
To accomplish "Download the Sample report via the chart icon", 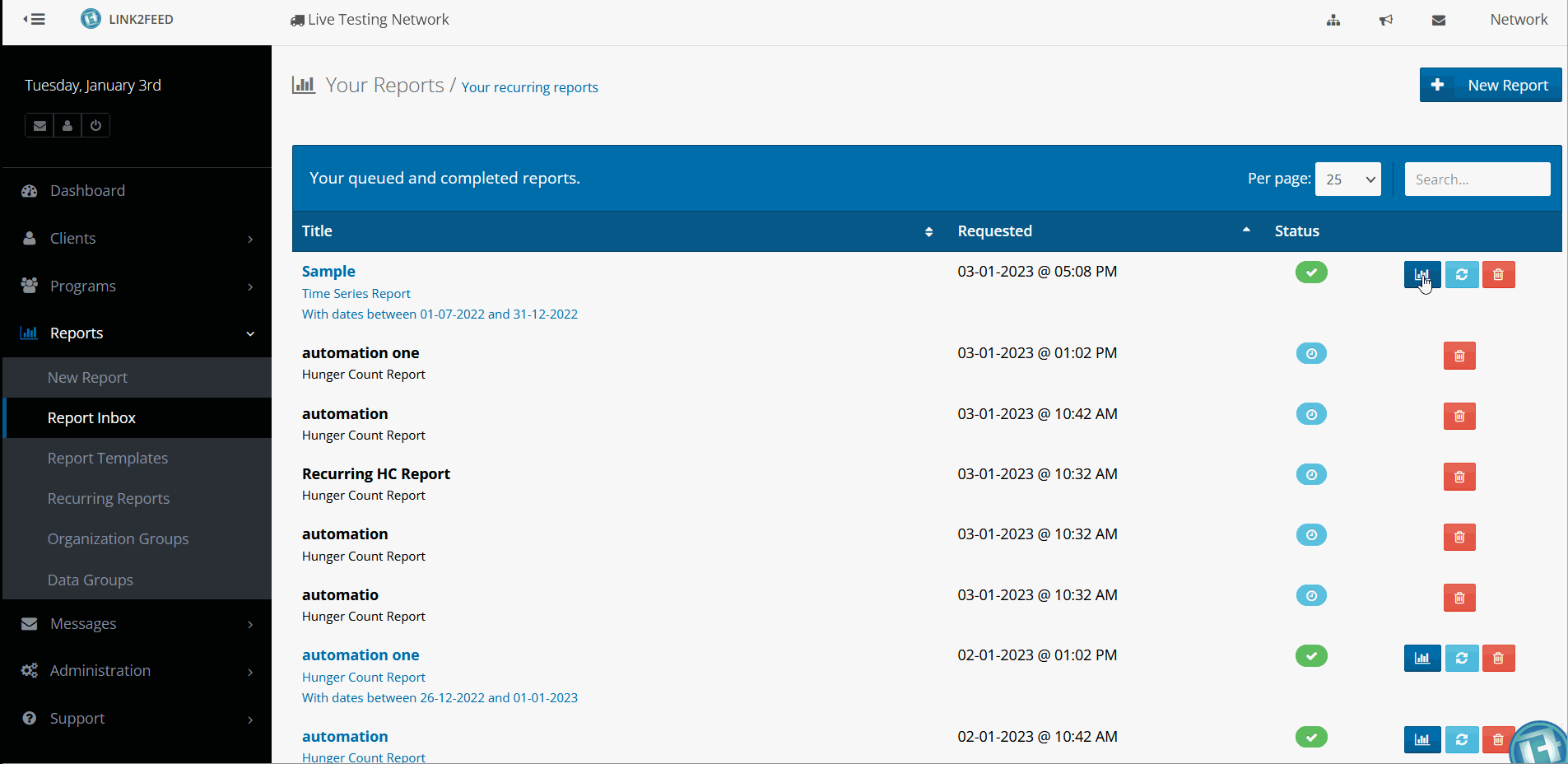I will 1421,274.
